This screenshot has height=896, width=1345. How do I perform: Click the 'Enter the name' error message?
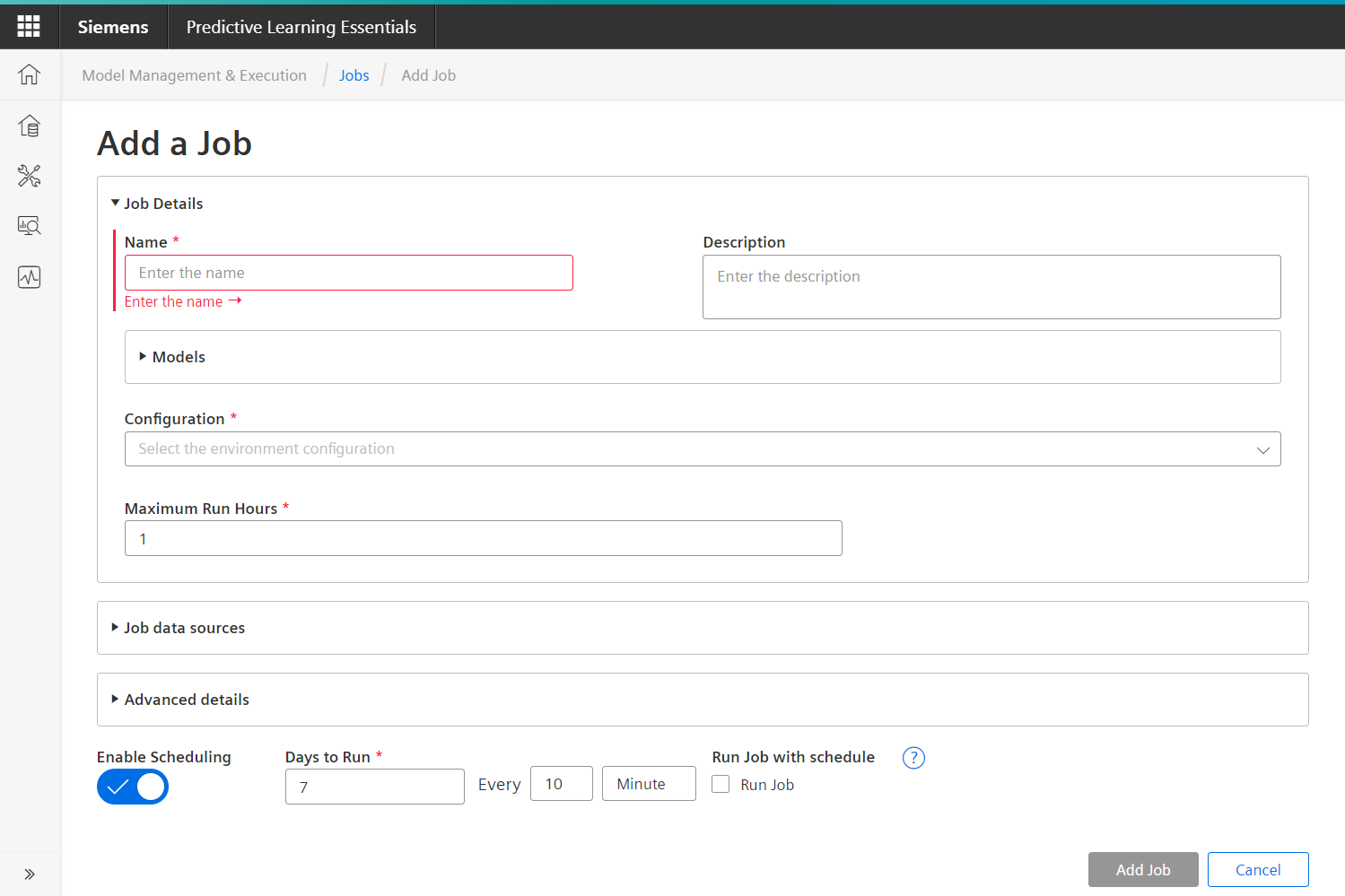173,301
